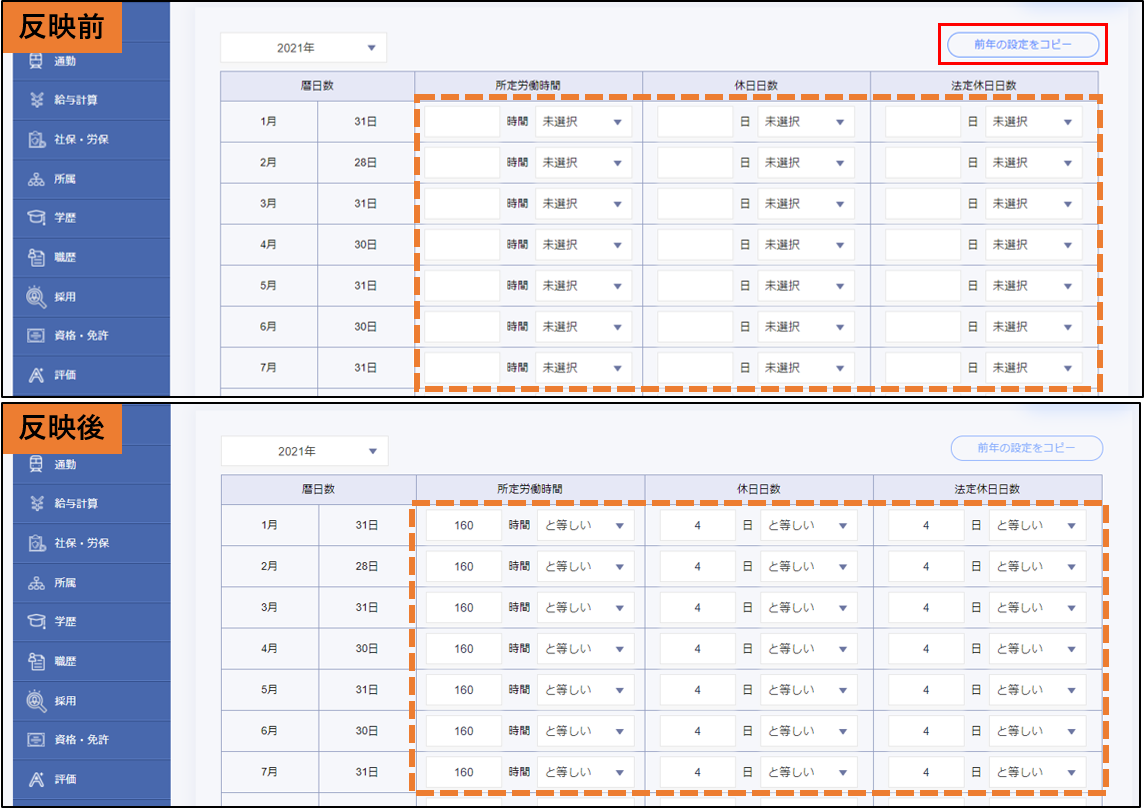Click the 給与計算 icon in the 反映前 sidebar

(36, 100)
